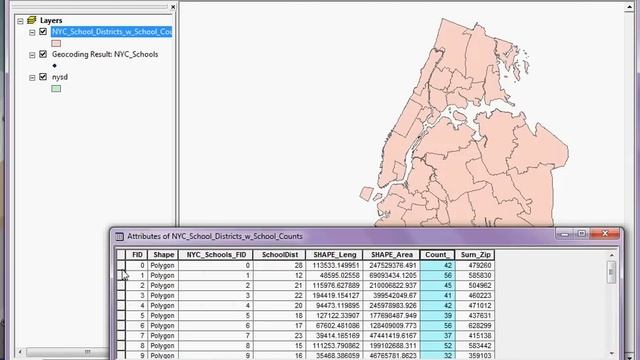Collapse the NYC_School_Districts layer legend
The height and width of the screenshot is (360, 640).
(32, 32)
